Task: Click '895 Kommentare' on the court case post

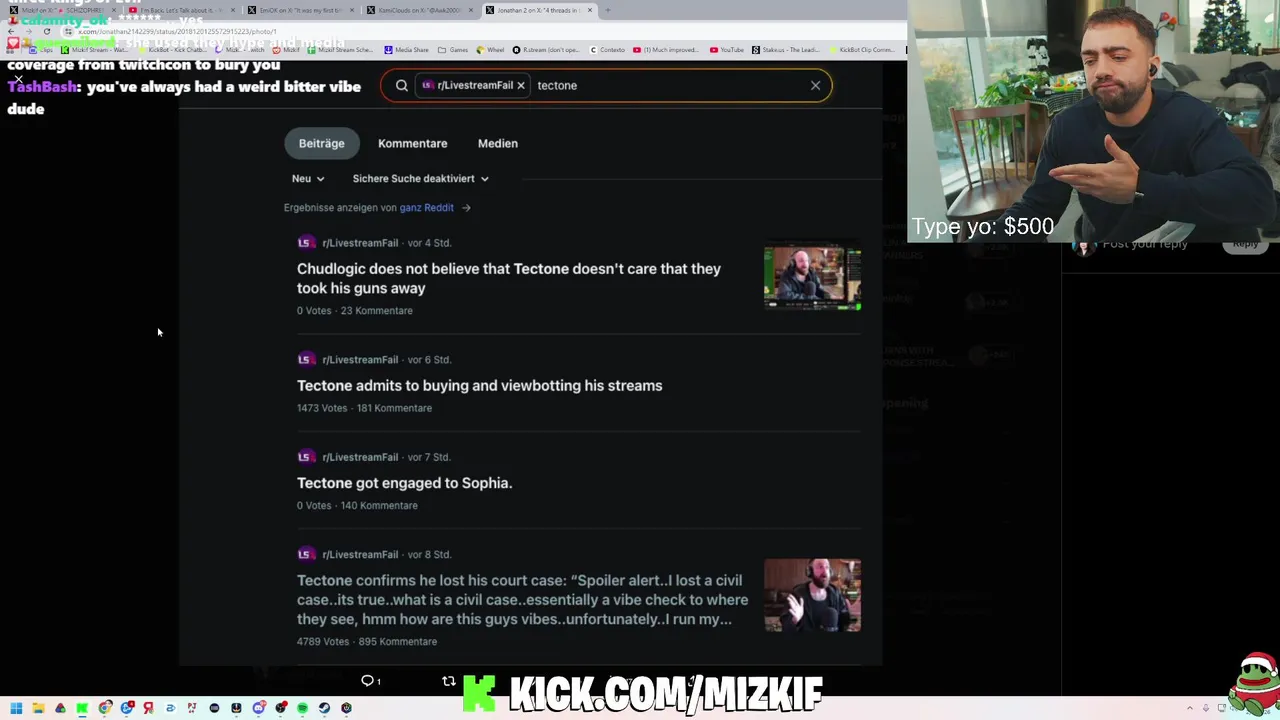Action: [397, 642]
